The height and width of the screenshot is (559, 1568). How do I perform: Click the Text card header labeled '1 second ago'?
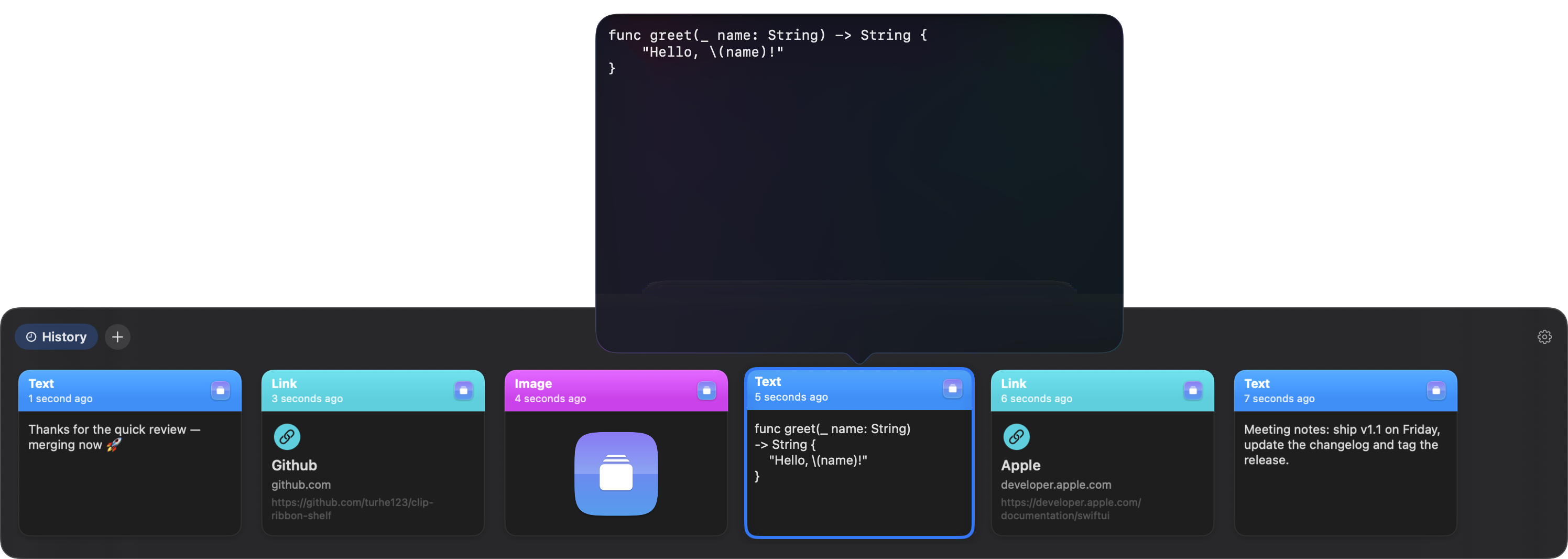(129, 390)
